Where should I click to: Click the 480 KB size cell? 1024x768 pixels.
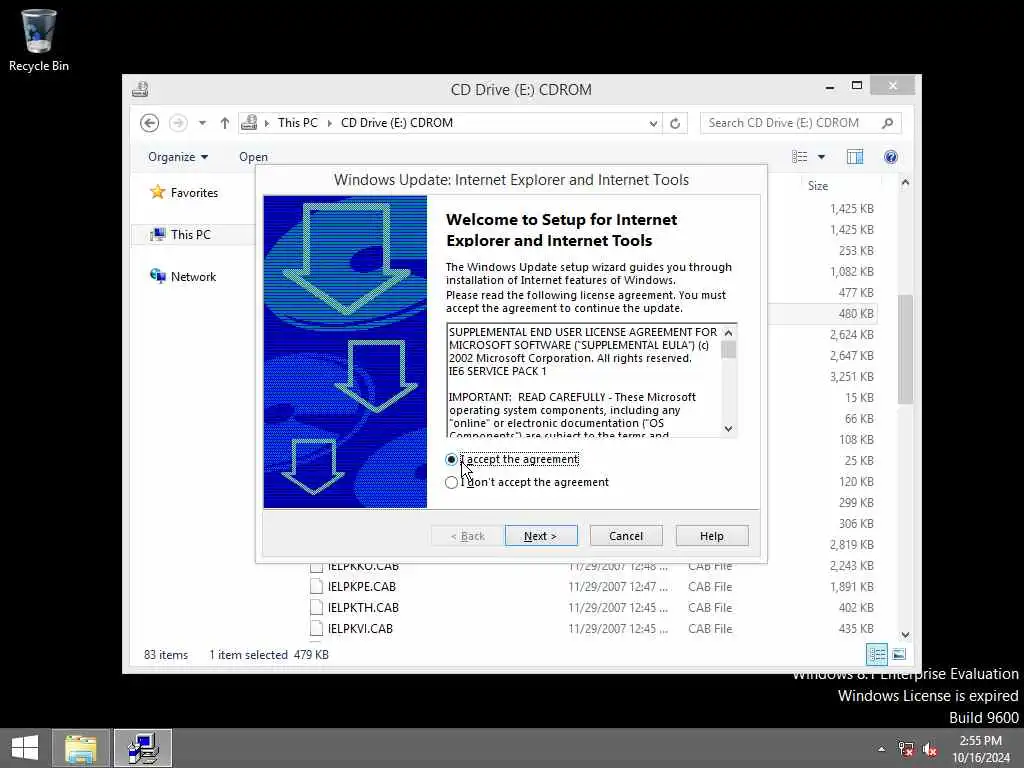[x=856, y=313]
